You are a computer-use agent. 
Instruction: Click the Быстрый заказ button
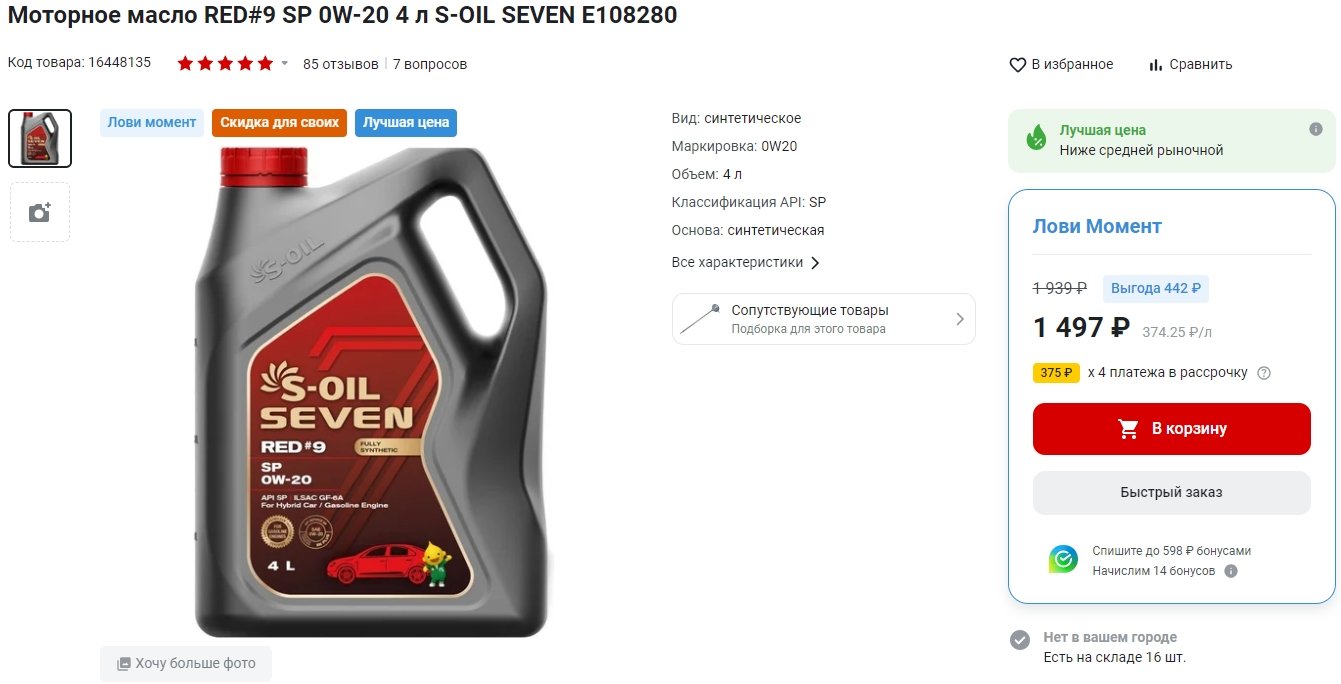point(1171,493)
